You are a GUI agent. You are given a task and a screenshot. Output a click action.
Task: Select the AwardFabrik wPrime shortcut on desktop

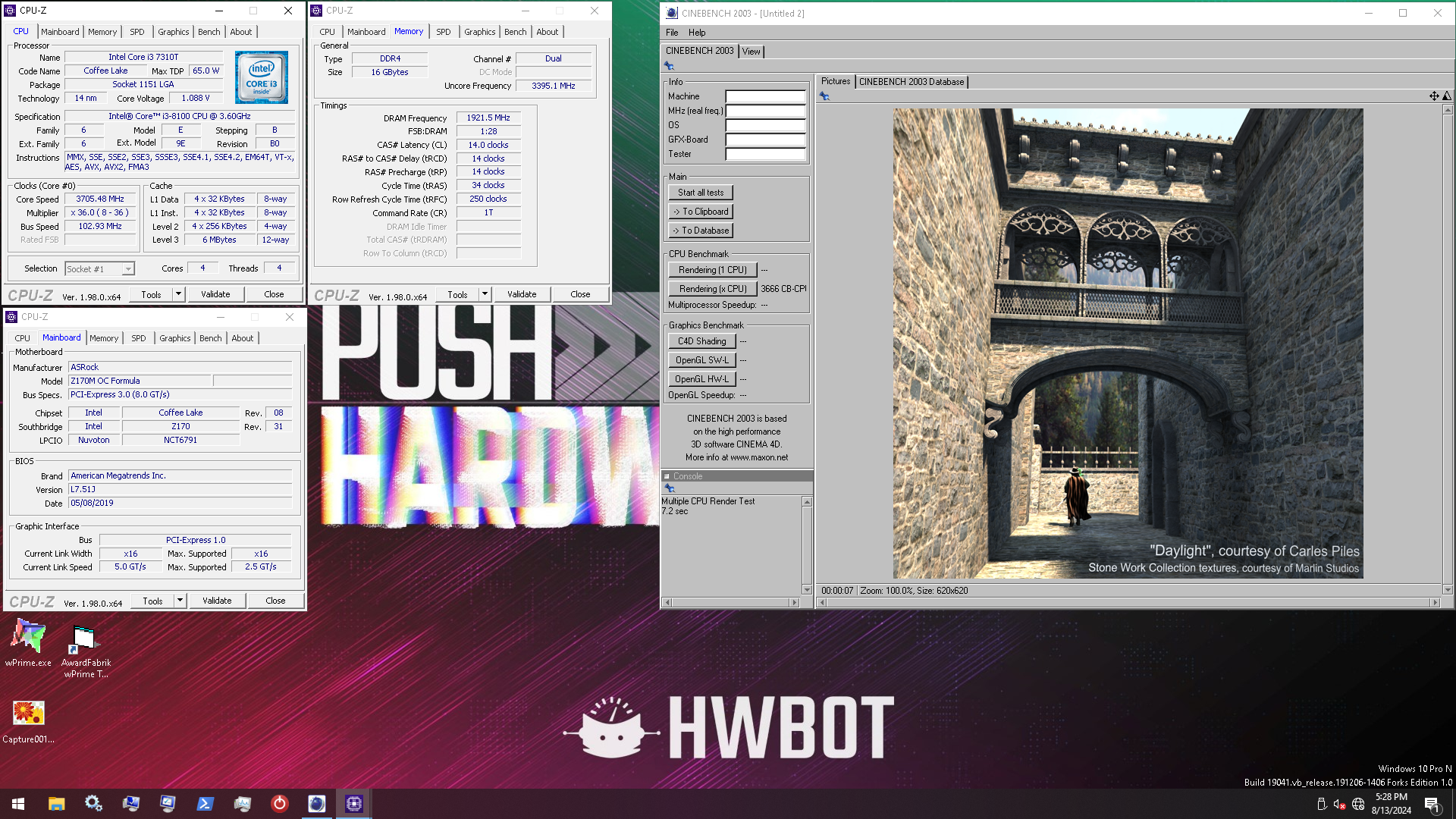coord(86,651)
